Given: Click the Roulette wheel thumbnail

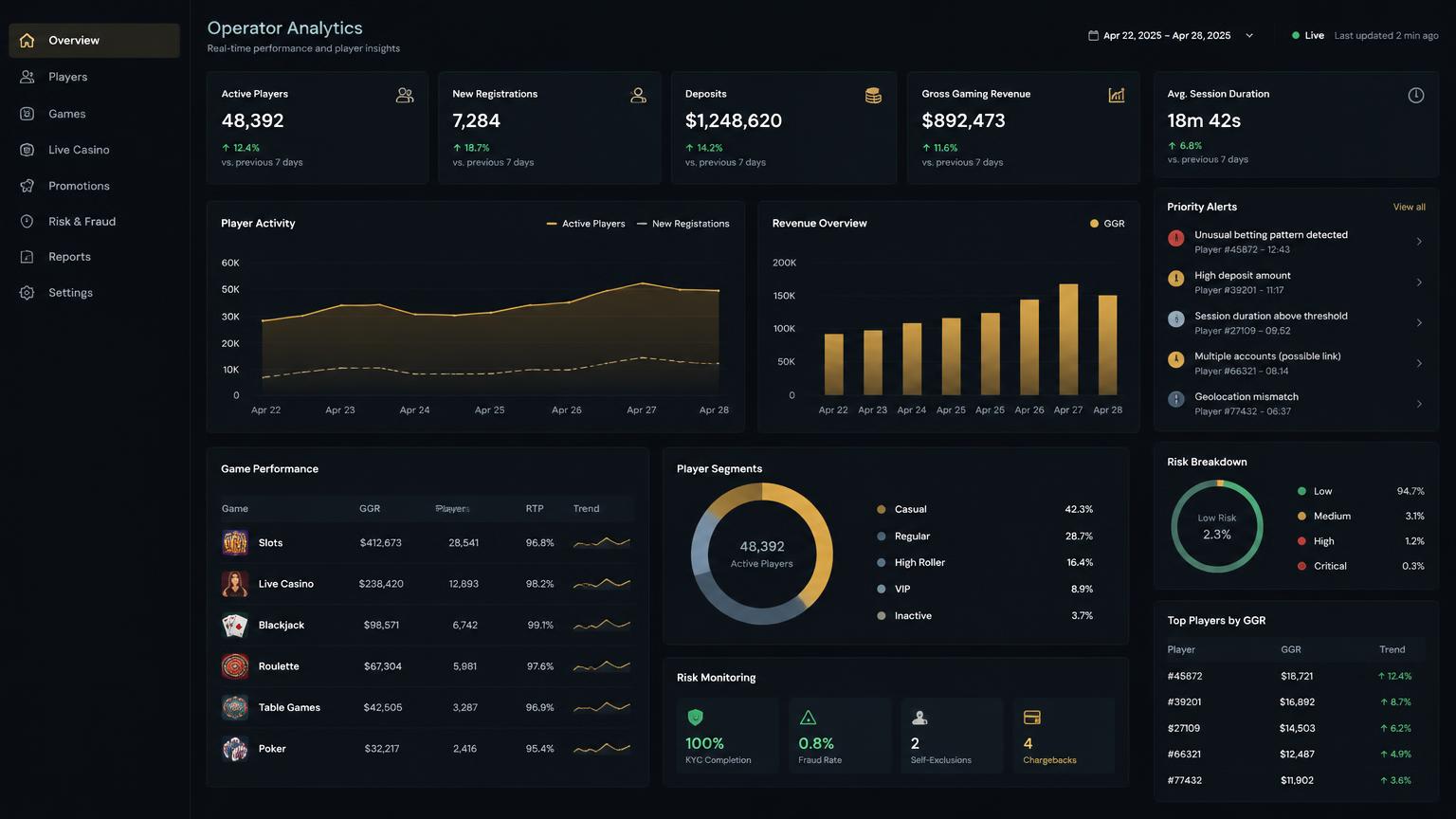Looking at the screenshot, I should pyautogui.click(x=235, y=666).
